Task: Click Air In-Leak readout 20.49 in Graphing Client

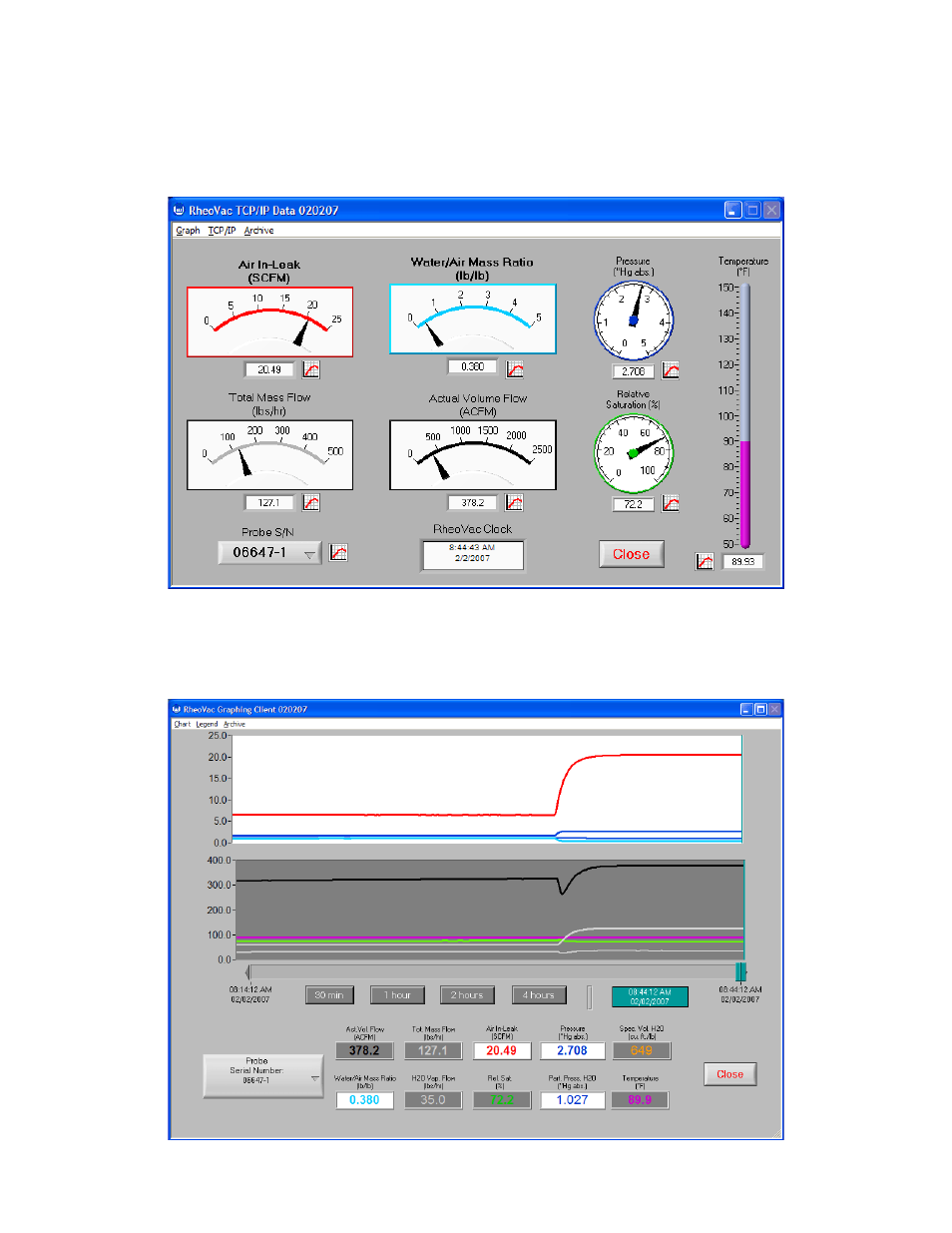Action: coord(501,1051)
